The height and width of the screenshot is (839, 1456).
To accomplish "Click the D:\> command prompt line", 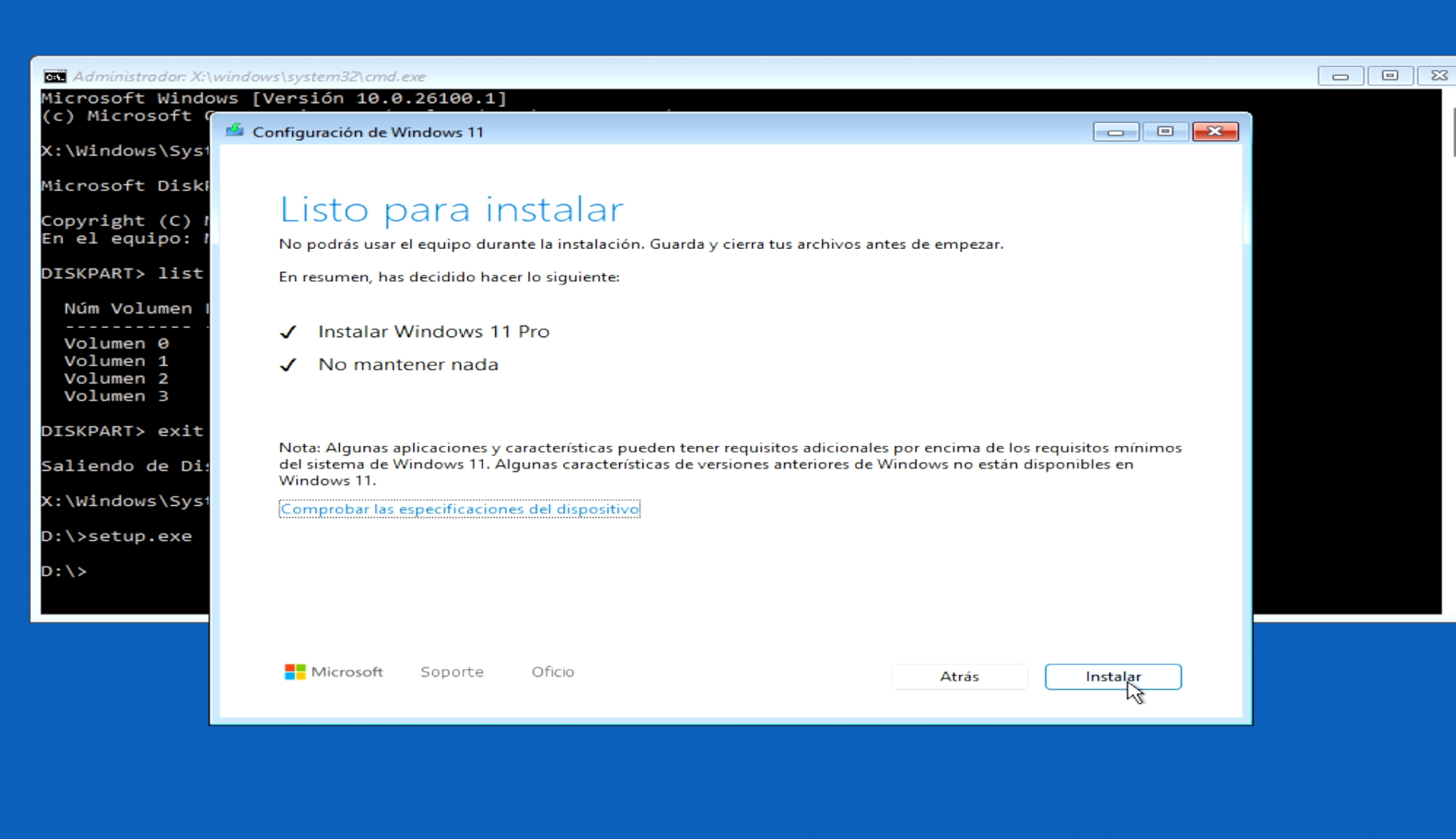I will [x=64, y=571].
